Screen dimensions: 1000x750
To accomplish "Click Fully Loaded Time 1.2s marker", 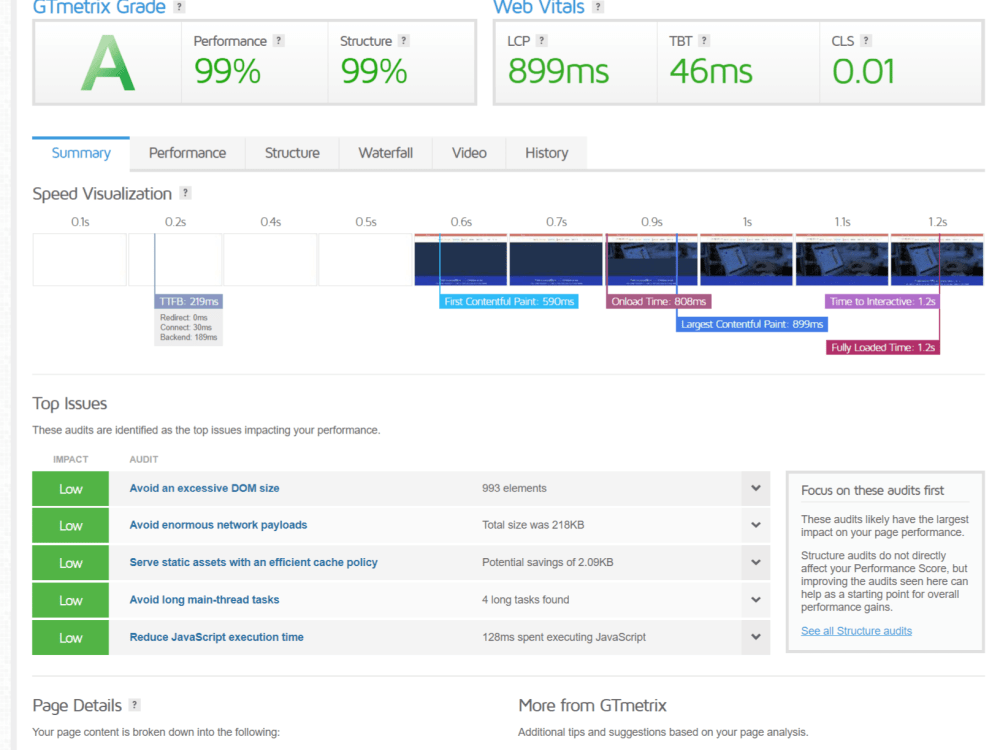I will point(883,348).
